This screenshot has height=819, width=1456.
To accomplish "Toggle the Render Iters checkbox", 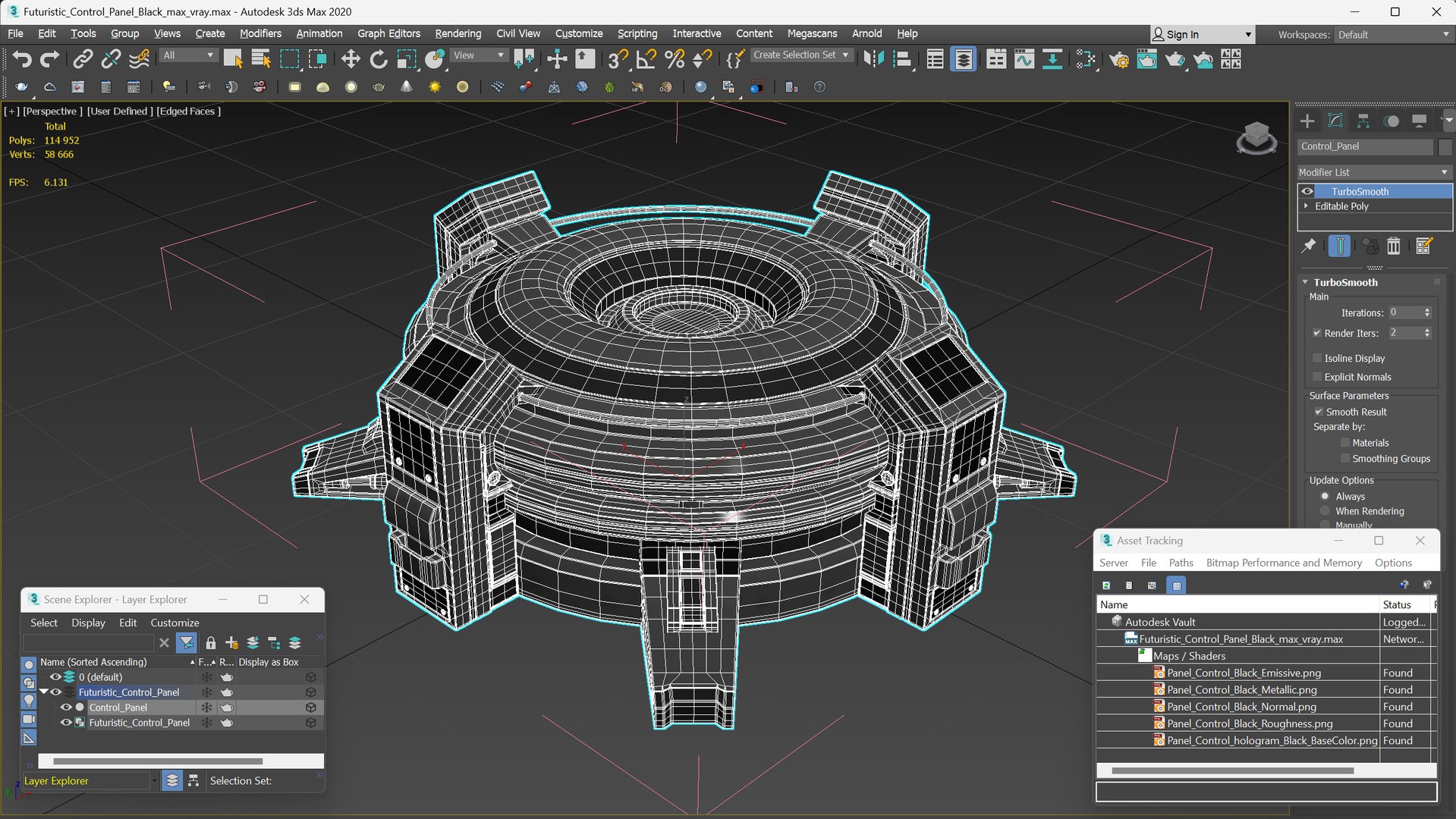I will pos(1317,333).
